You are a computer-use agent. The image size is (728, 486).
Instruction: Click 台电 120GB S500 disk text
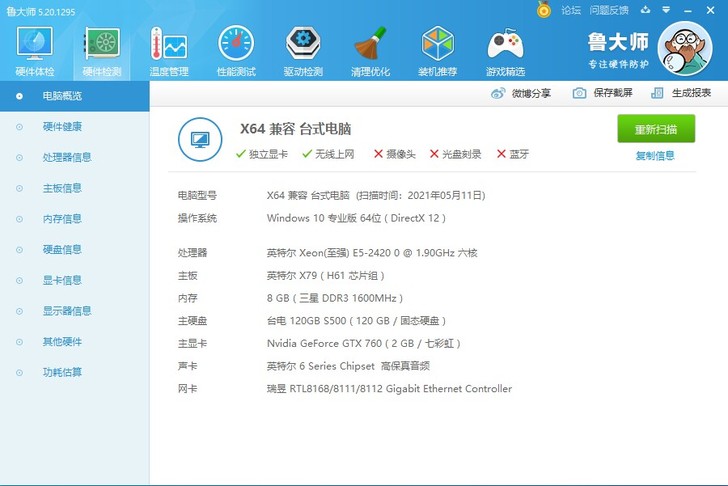coord(356,321)
